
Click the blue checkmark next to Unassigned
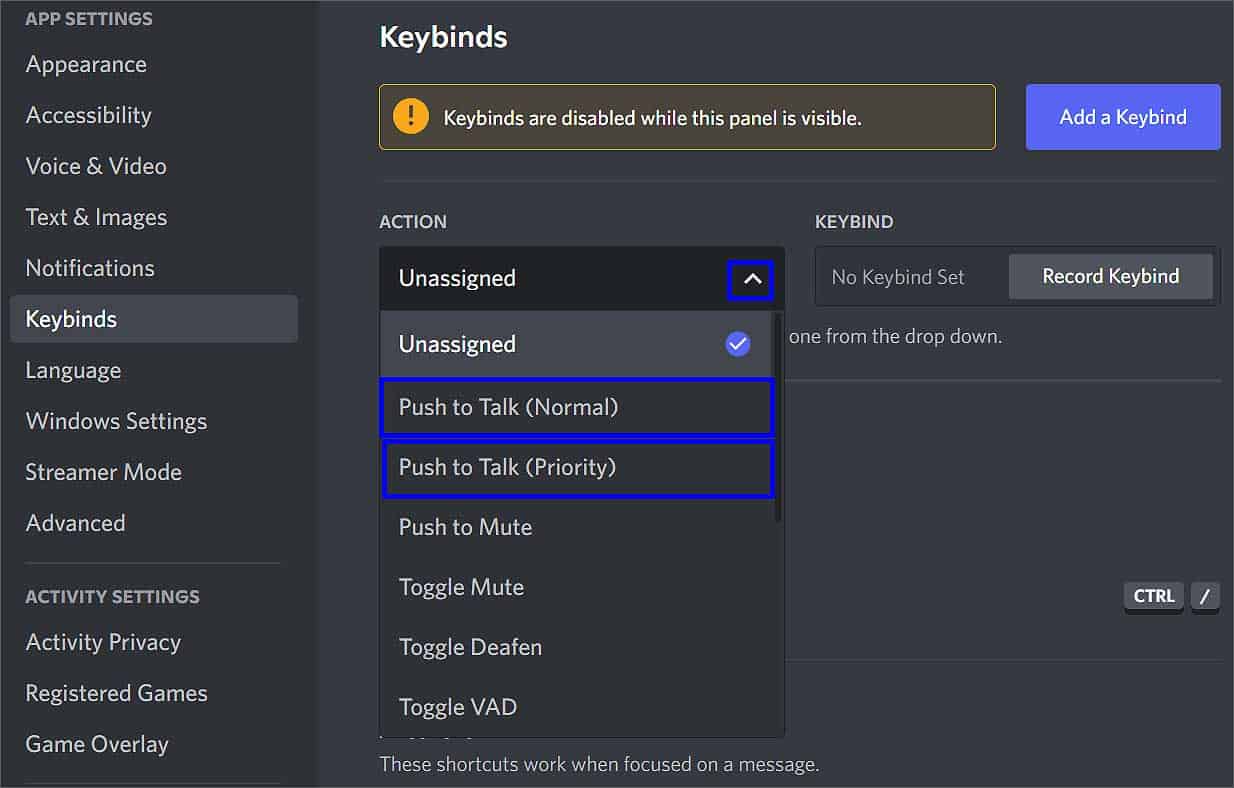pos(738,344)
